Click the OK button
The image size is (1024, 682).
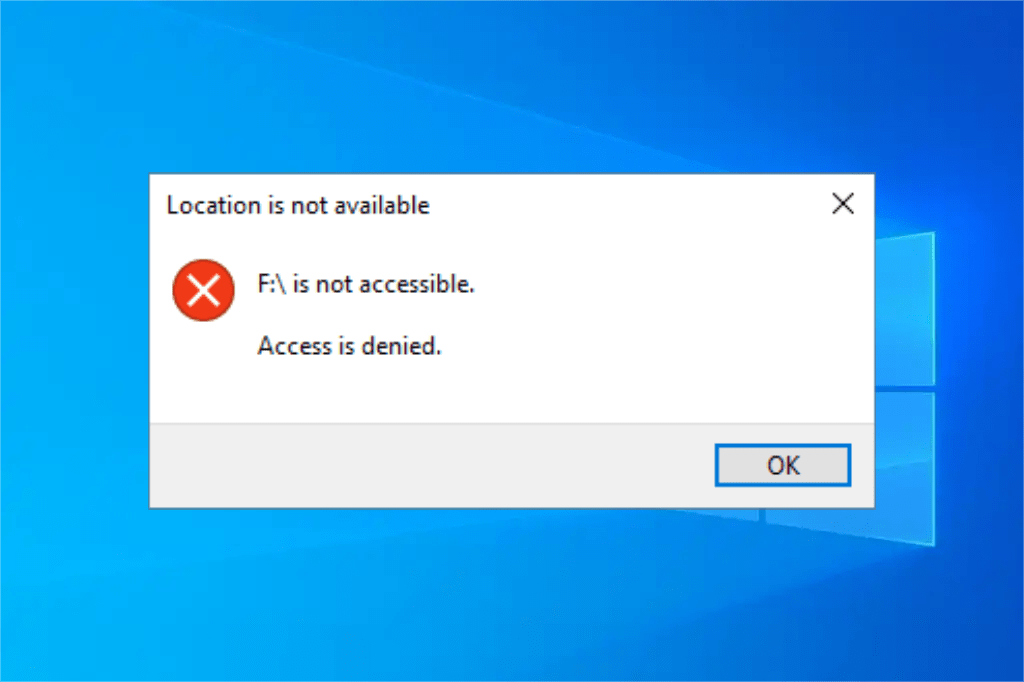782,465
